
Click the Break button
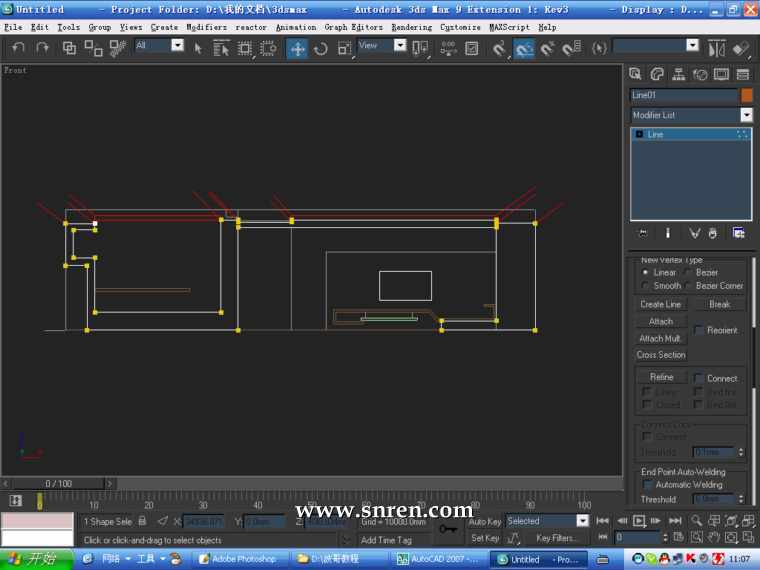coord(720,304)
